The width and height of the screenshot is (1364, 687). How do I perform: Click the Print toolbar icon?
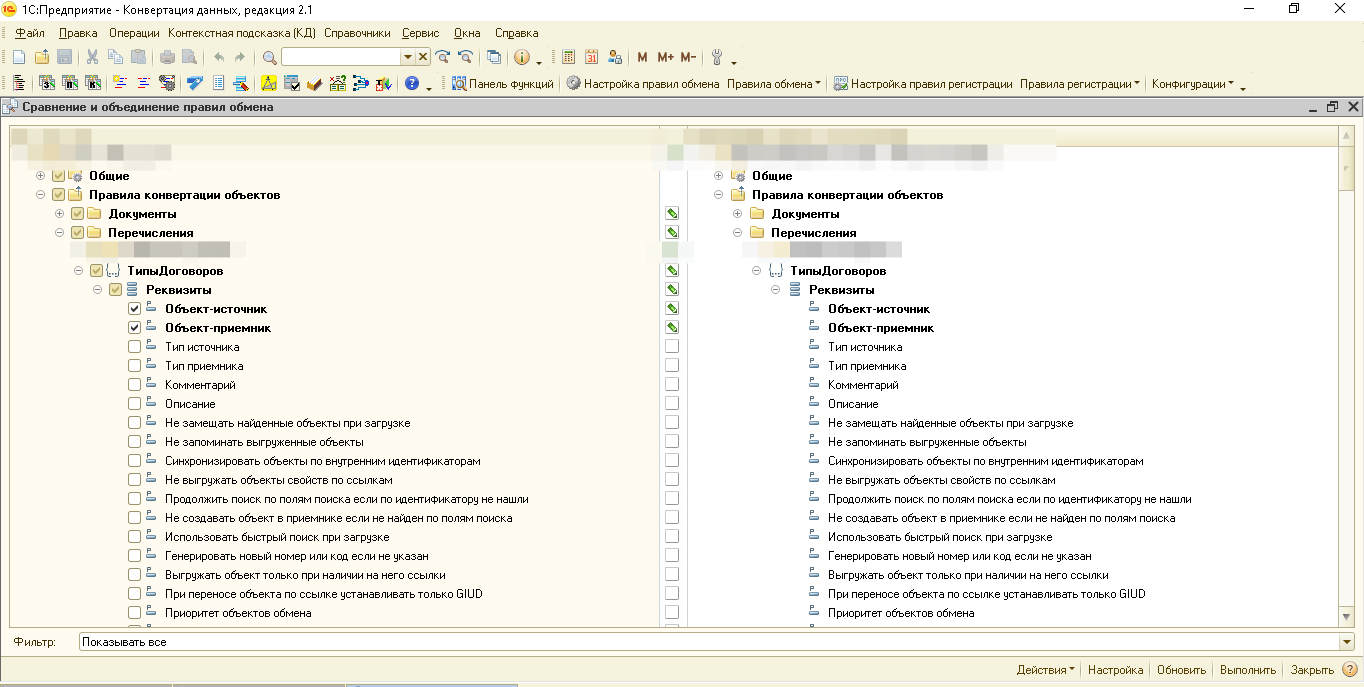pos(167,57)
